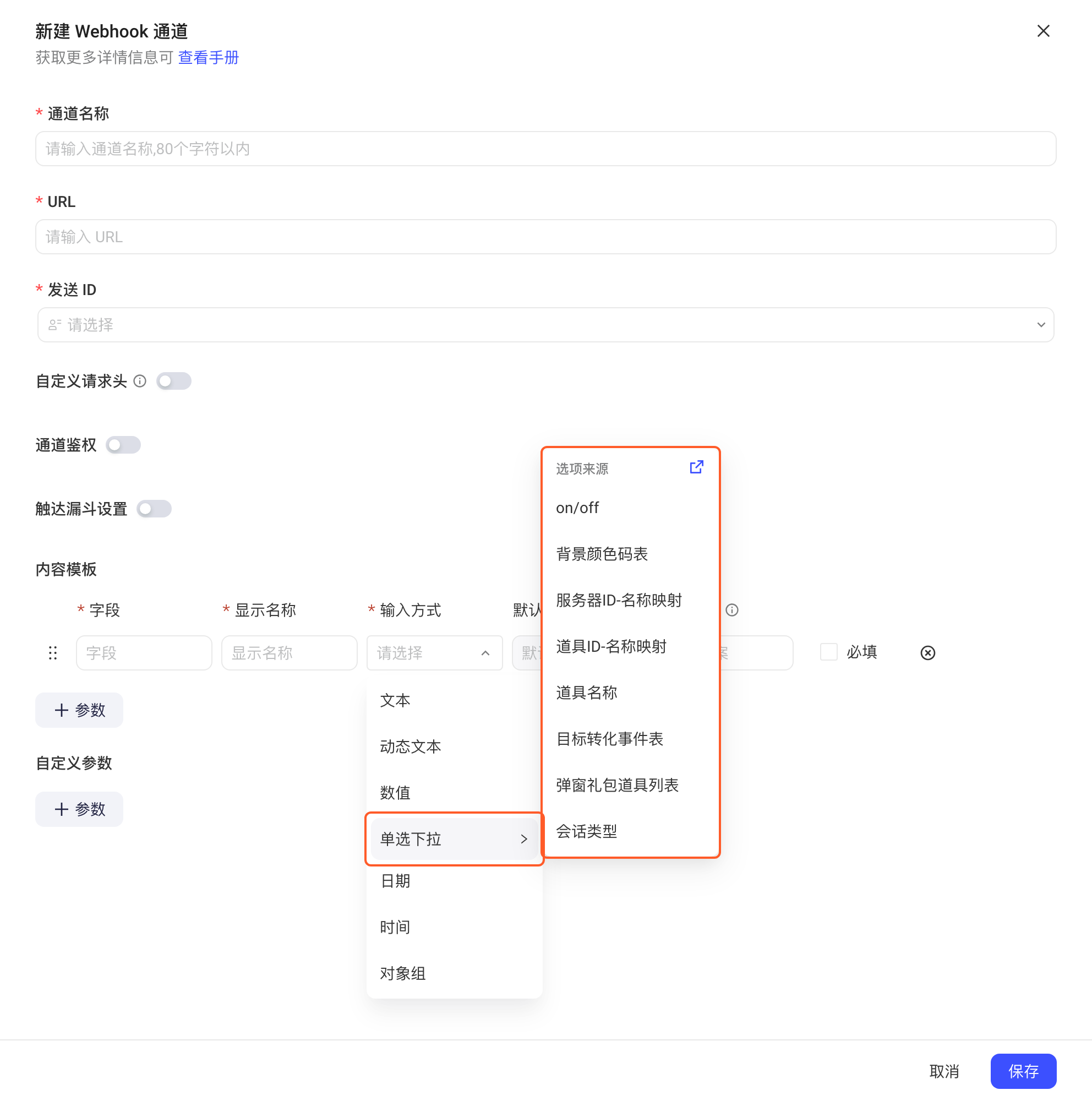
Task: Enable the 通道鉴权 switch
Action: point(123,445)
